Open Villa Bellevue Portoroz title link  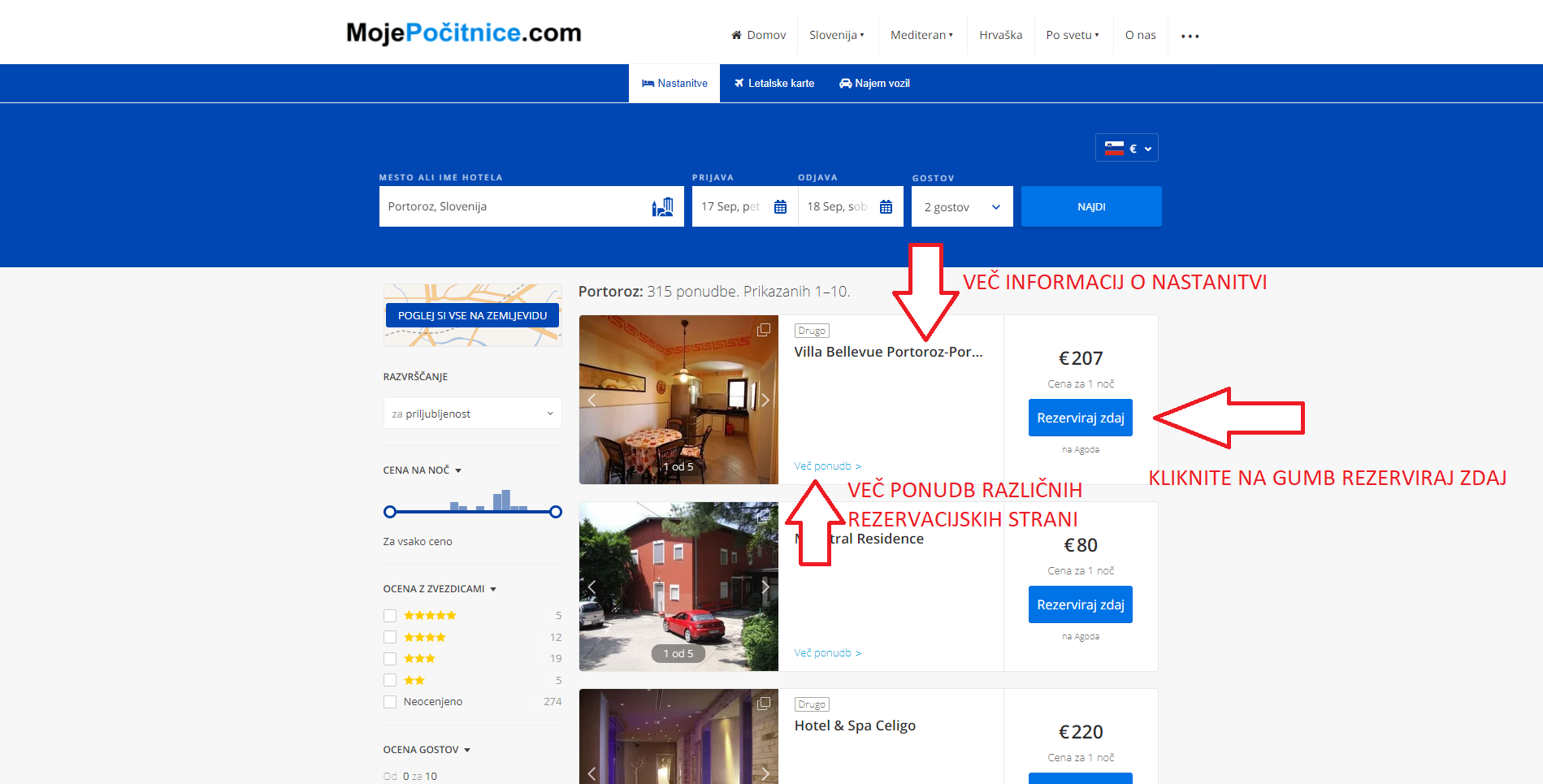[888, 352]
